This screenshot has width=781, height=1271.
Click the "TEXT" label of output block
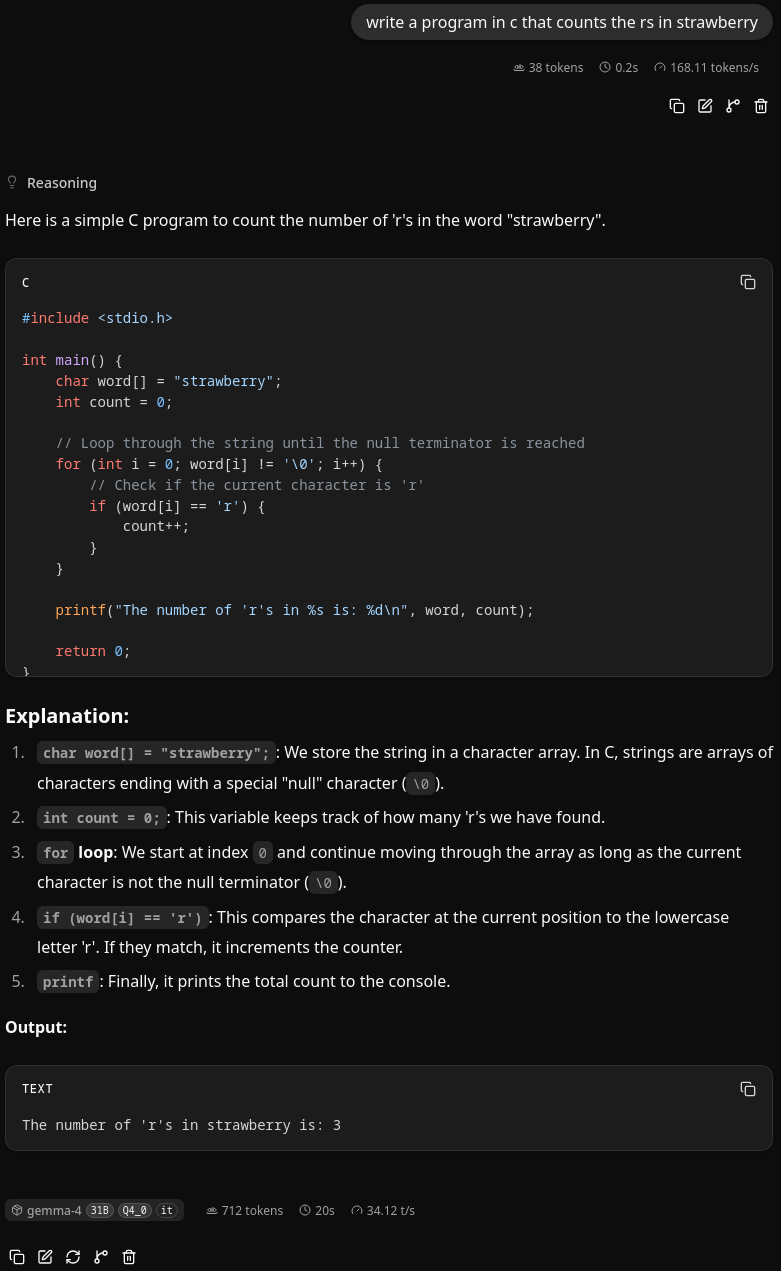pos(38,1088)
